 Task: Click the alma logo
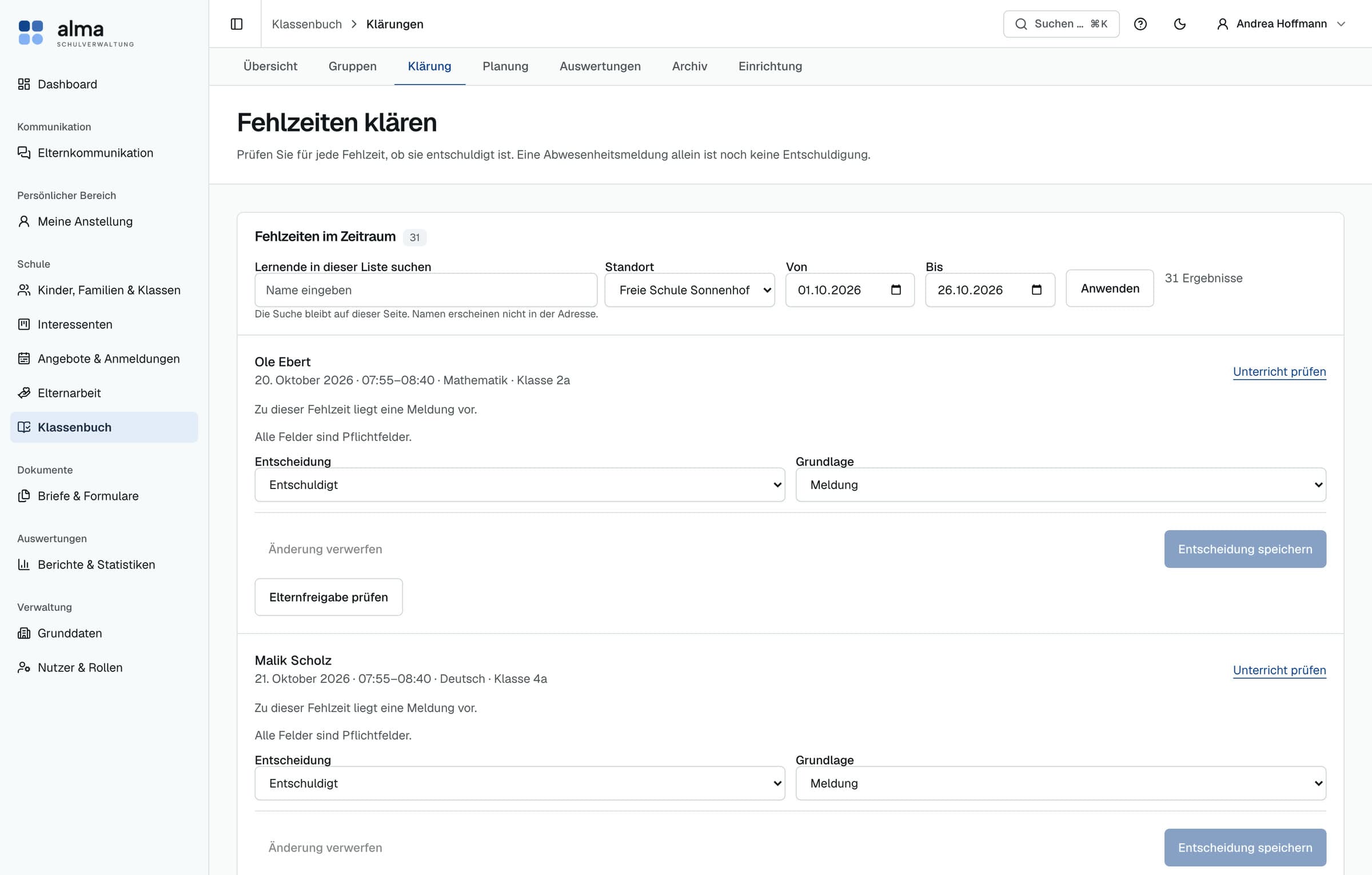[x=76, y=33]
